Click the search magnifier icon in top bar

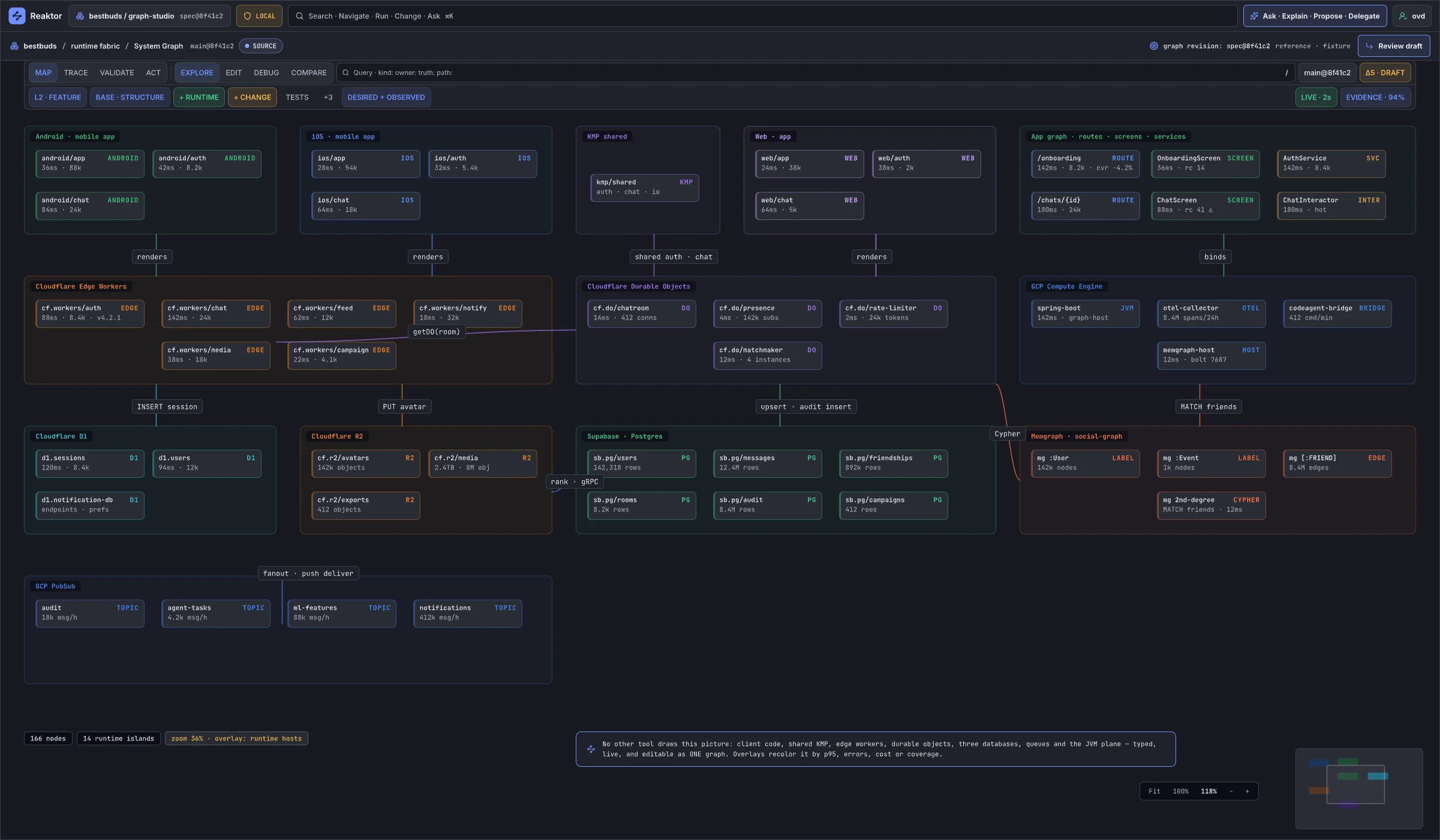pyautogui.click(x=299, y=16)
